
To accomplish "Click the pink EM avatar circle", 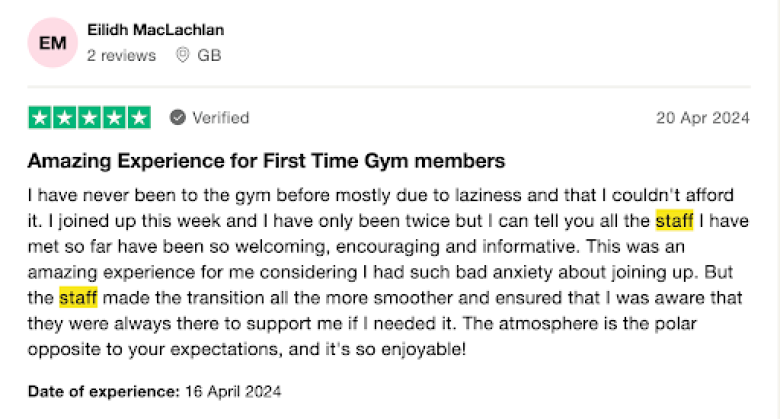I will tap(53, 42).
